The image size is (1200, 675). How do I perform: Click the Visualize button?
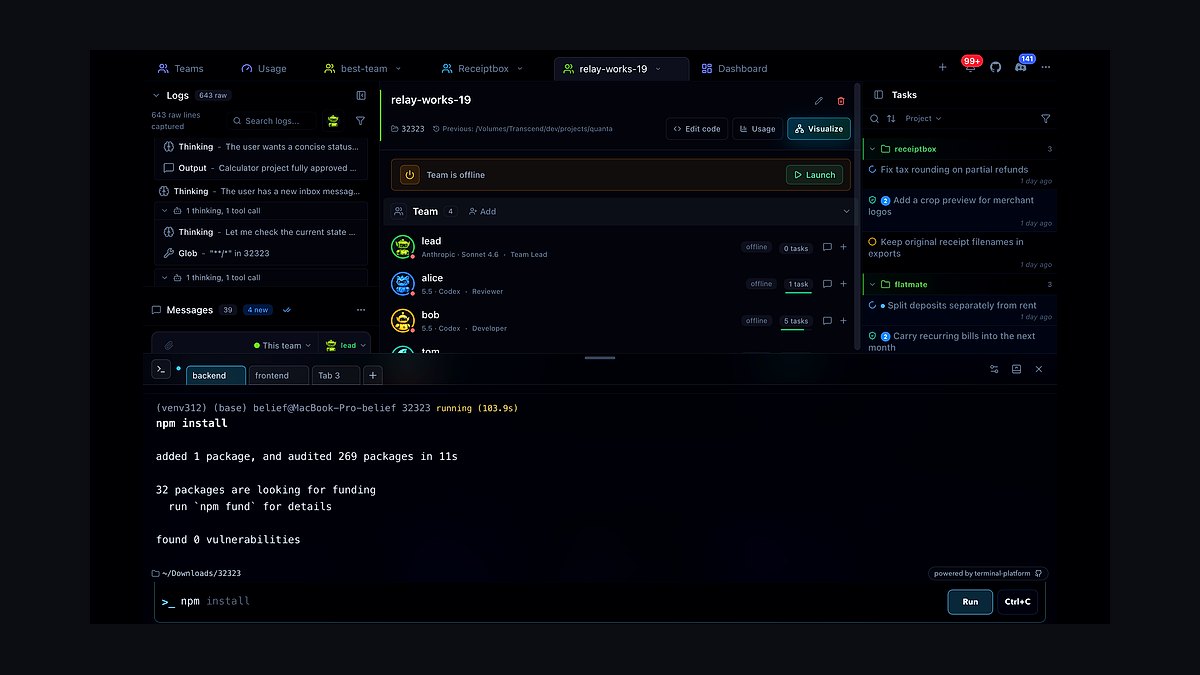tap(819, 129)
